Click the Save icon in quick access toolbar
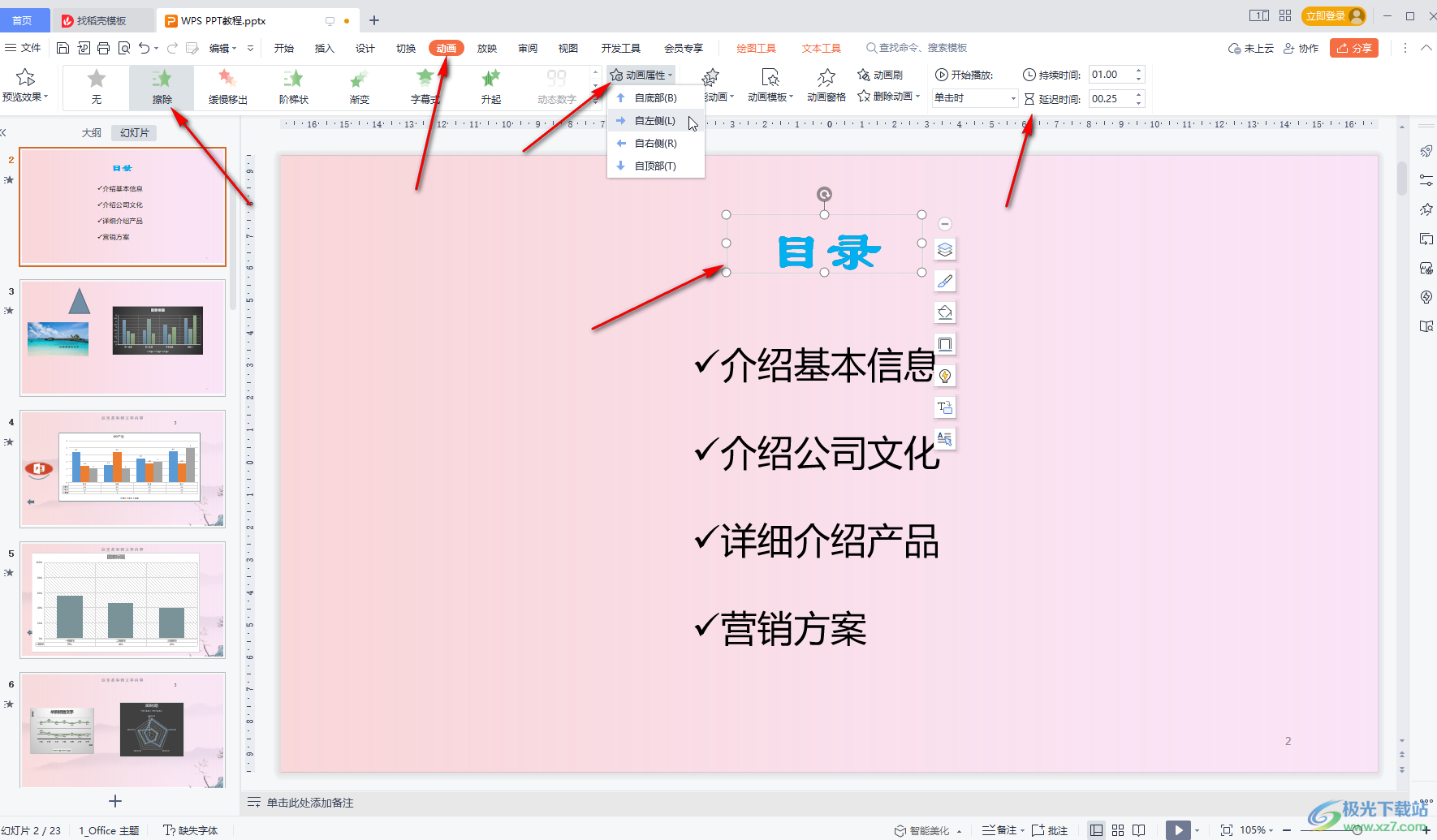Viewport: 1437px width, 840px height. point(63,48)
